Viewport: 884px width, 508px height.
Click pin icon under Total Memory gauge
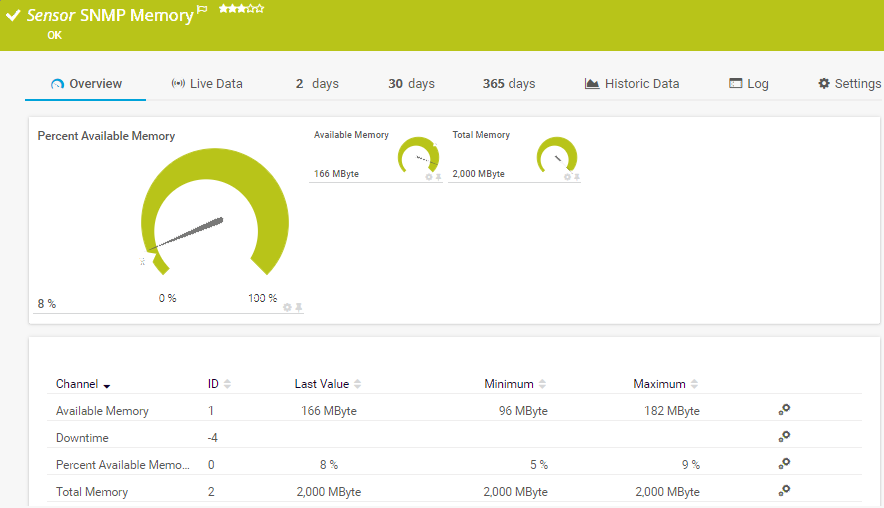click(x=577, y=177)
